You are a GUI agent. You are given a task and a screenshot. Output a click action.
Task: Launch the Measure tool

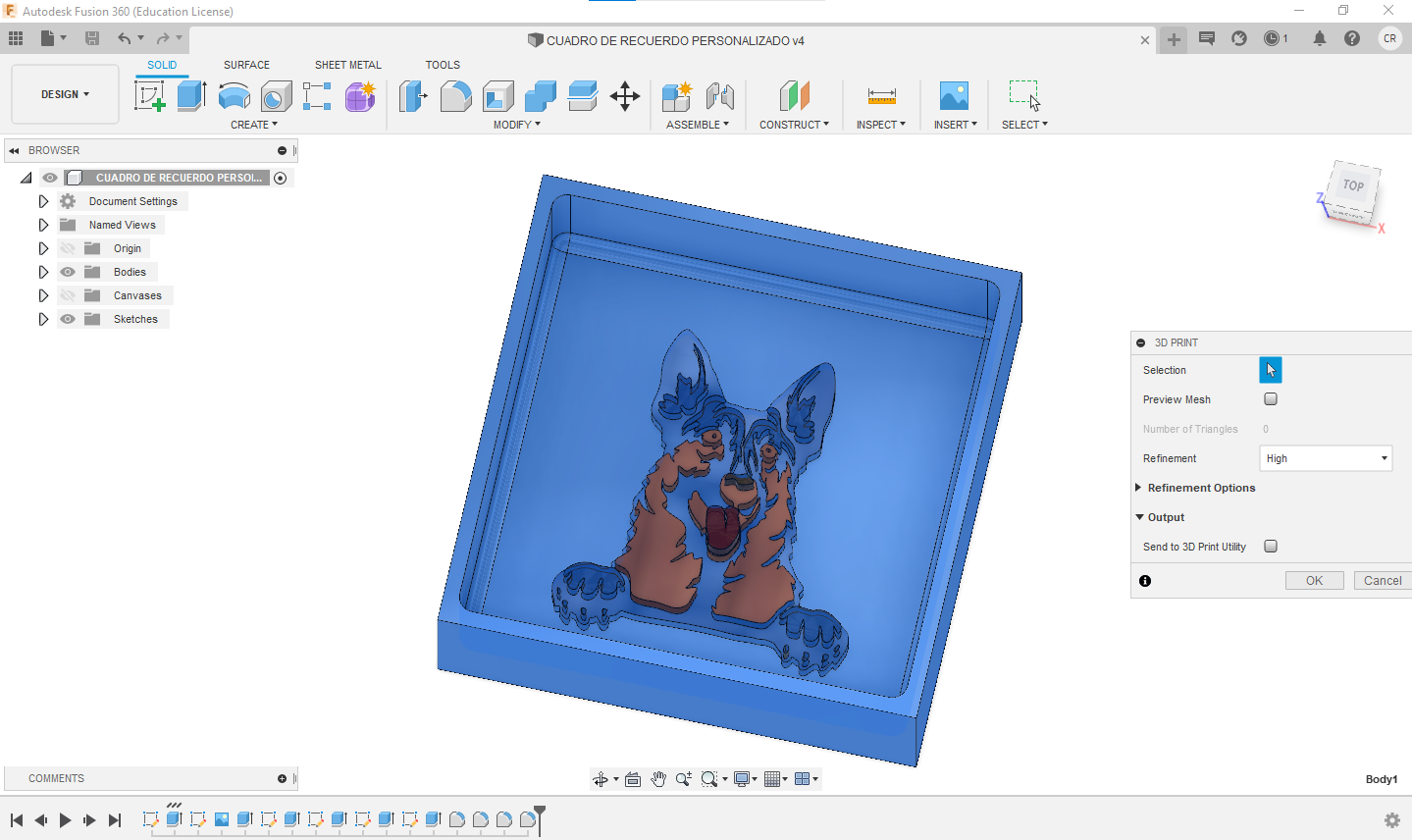(881, 96)
